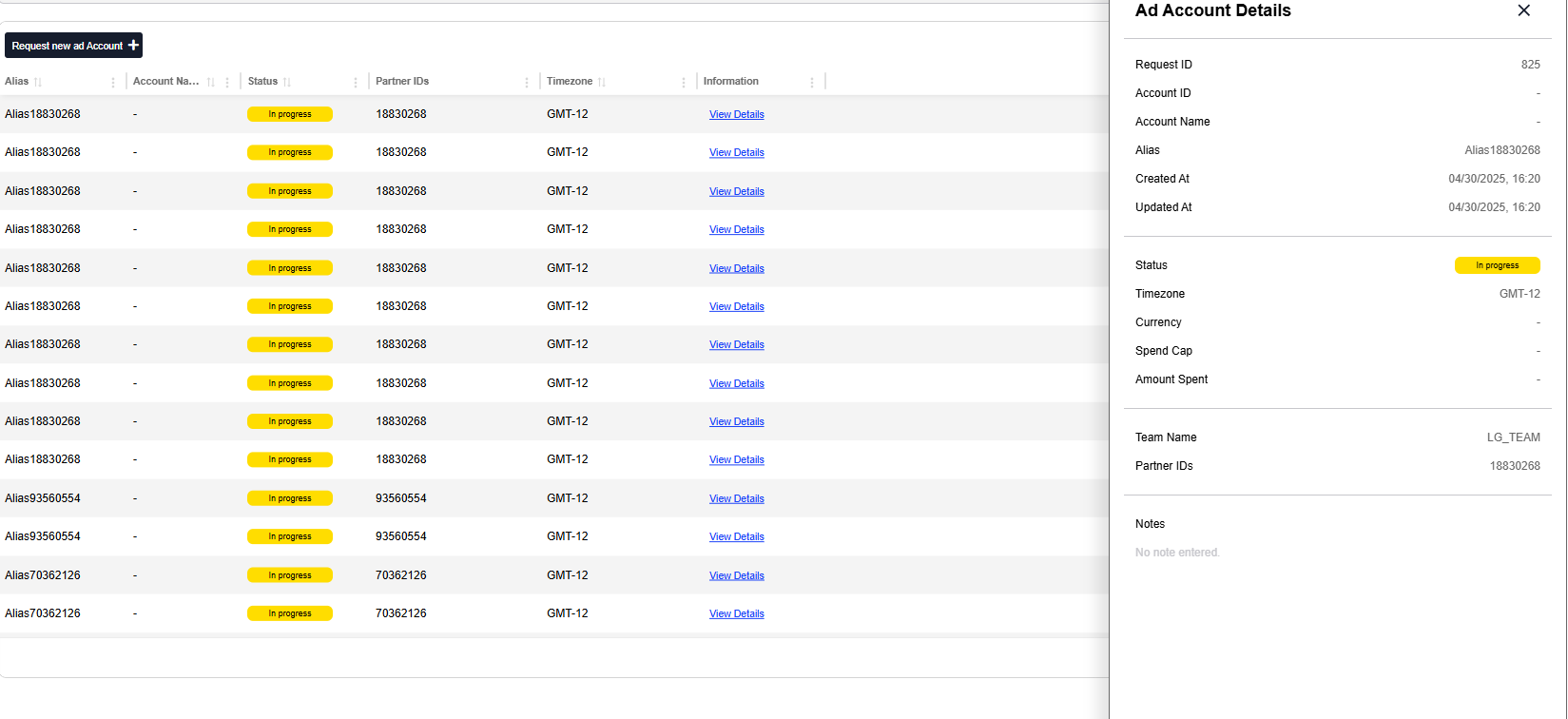Click the Information column header
The height and width of the screenshot is (719, 1568).
(730, 82)
